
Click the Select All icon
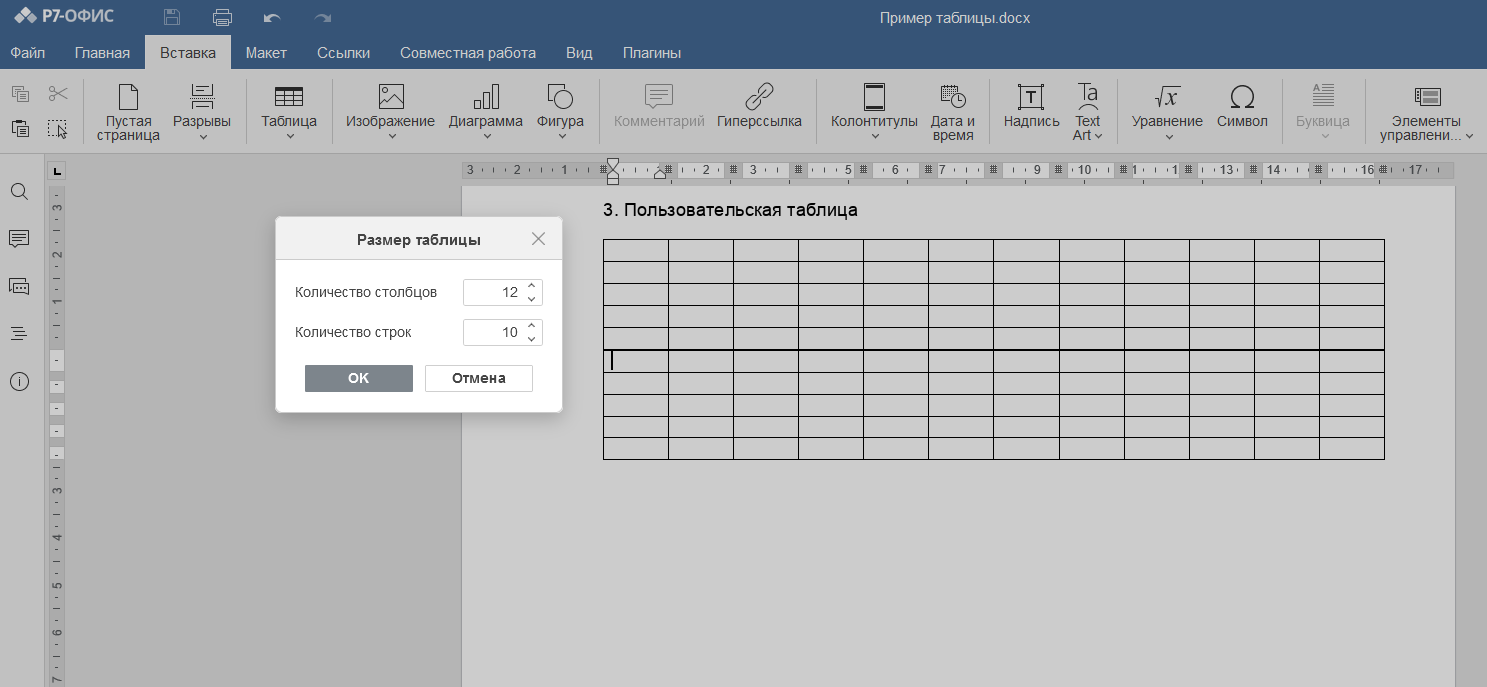(x=58, y=128)
